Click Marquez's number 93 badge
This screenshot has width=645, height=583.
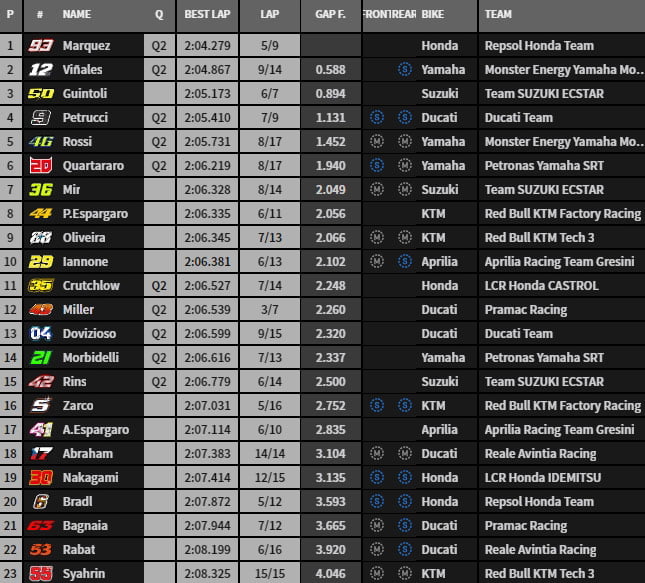40,45
